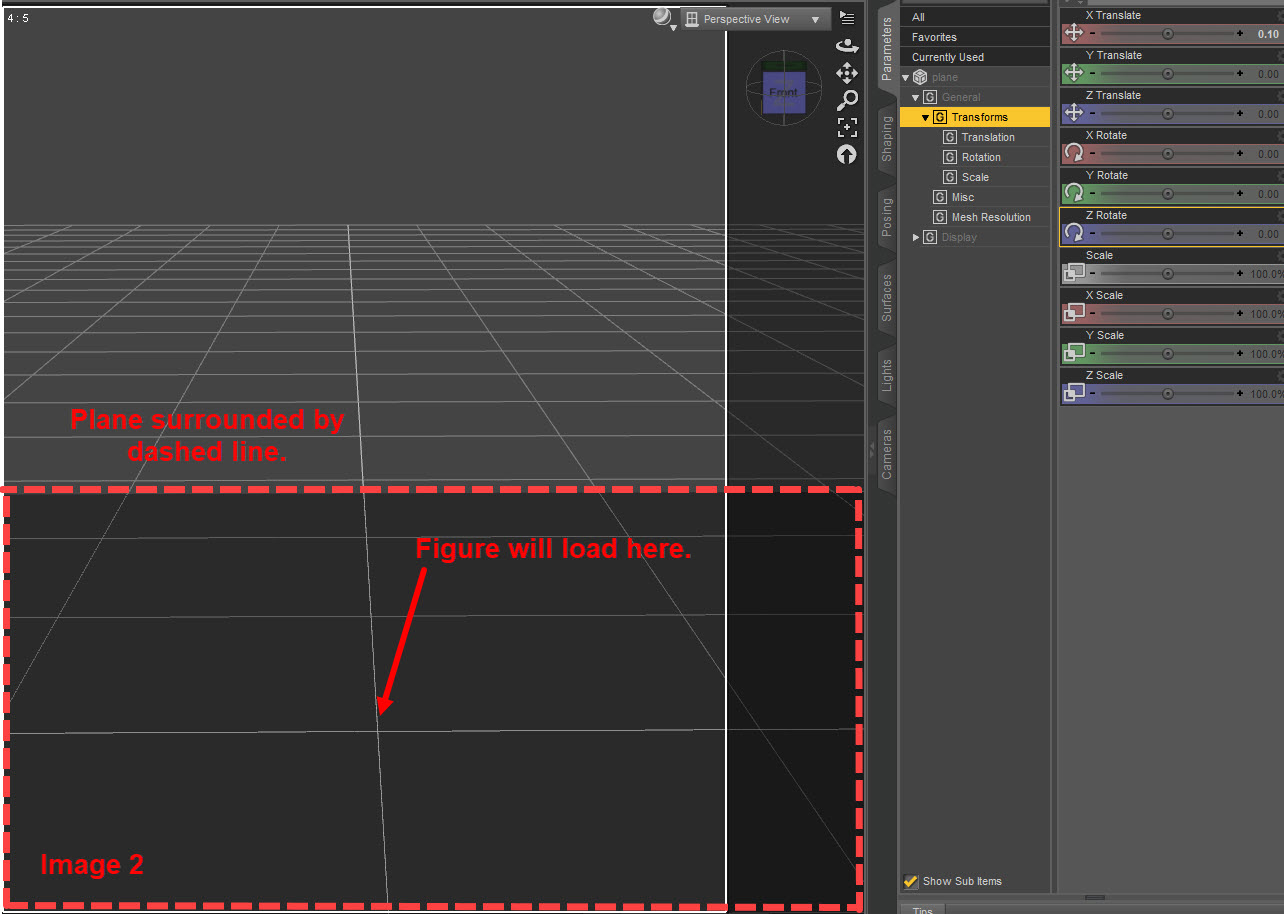Viewport: 1284px width, 914px height.
Task: Collapse the Transforms group arrow
Action: pos(925,118)
